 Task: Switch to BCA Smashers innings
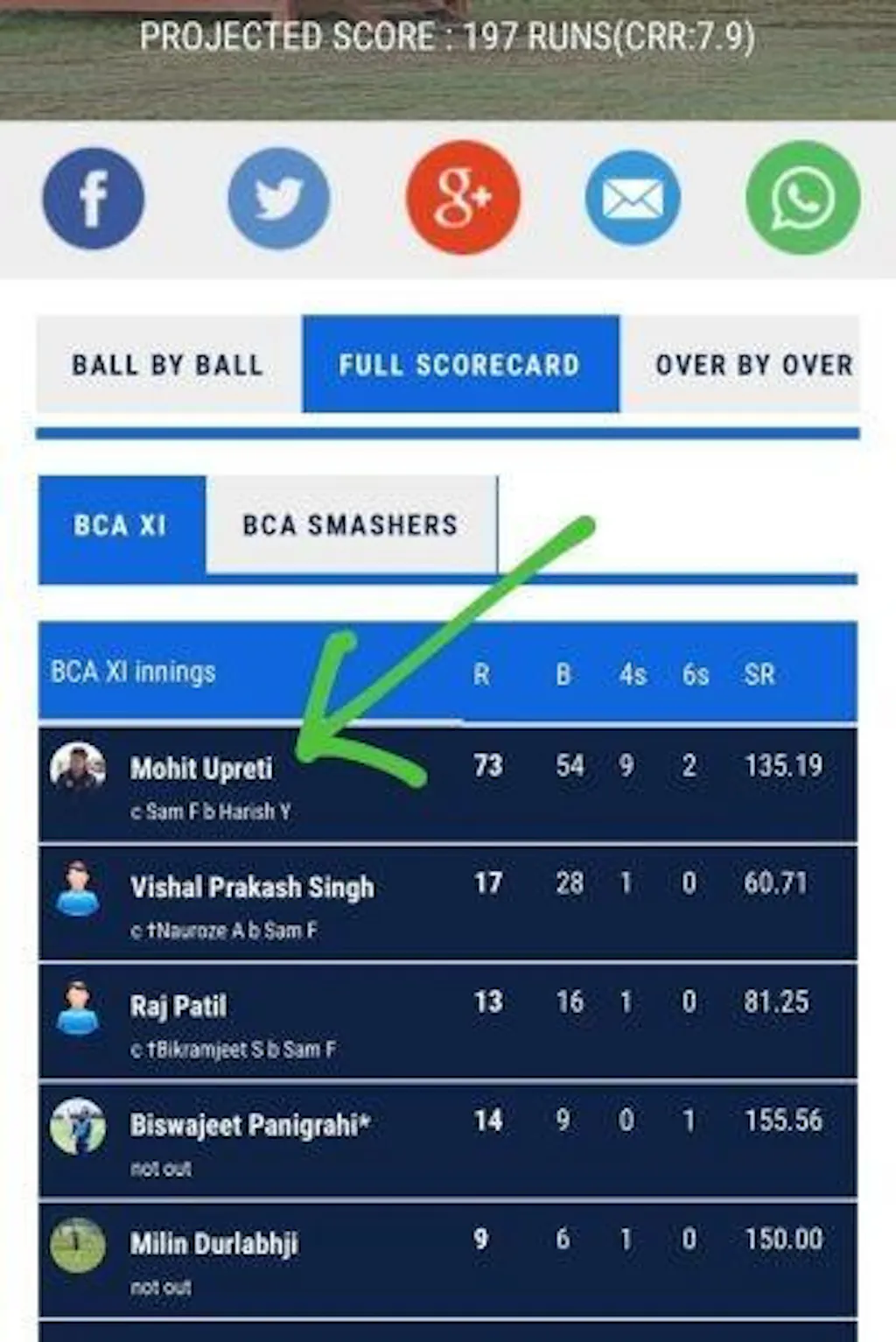[350, 524]
